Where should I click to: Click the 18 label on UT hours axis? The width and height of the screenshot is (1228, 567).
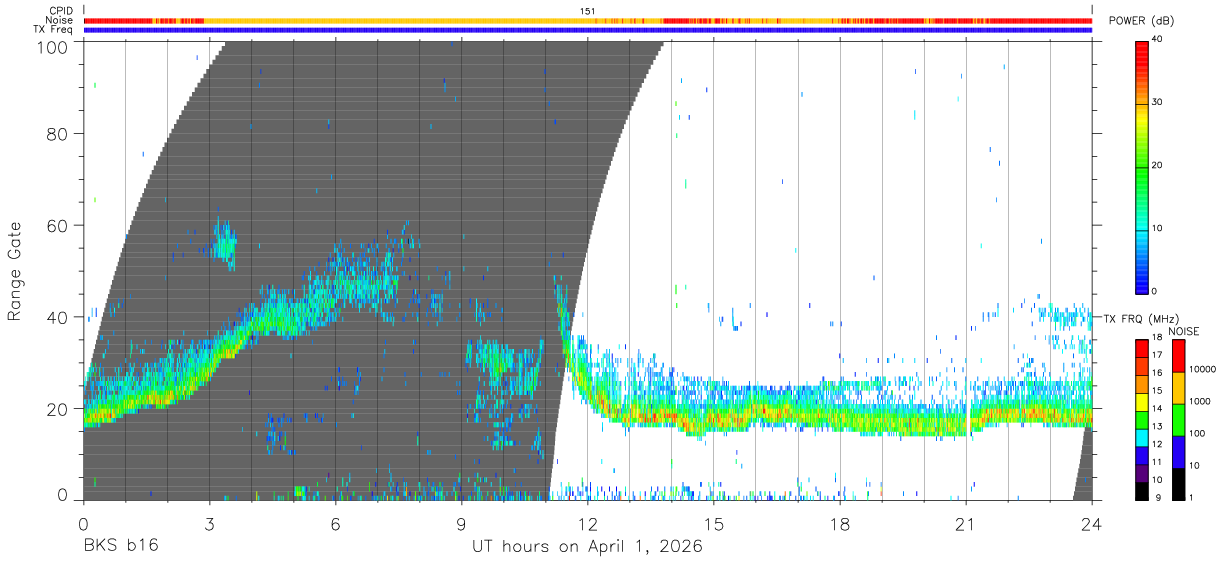[840, 523]
